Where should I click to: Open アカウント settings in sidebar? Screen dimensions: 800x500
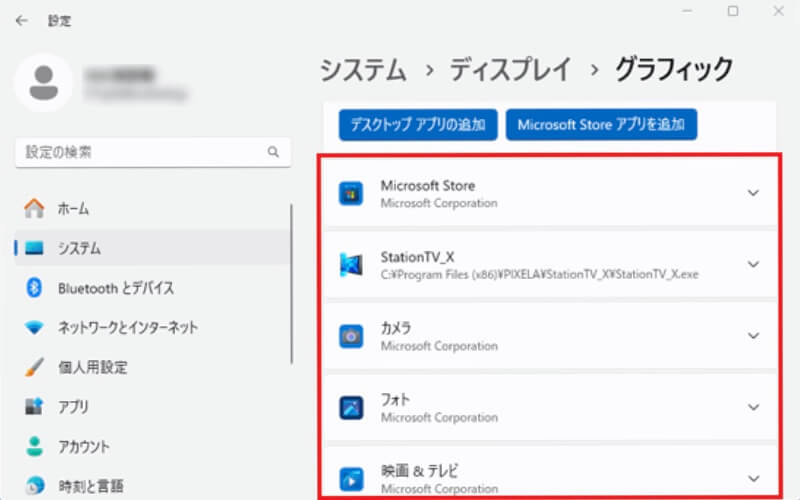[152, 446]
